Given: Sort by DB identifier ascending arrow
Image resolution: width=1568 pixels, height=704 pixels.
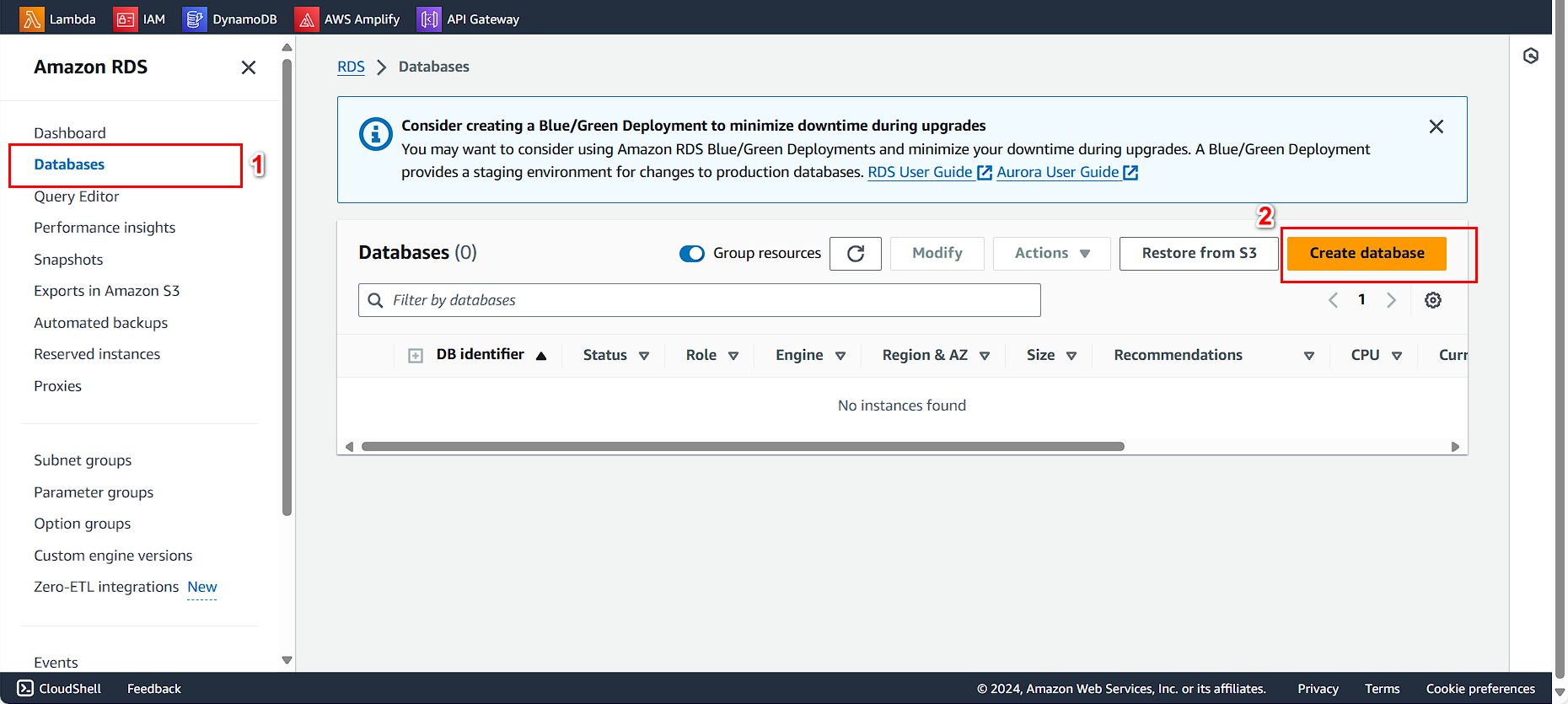Looking at the screenshot, I should [x=541, y=356].
